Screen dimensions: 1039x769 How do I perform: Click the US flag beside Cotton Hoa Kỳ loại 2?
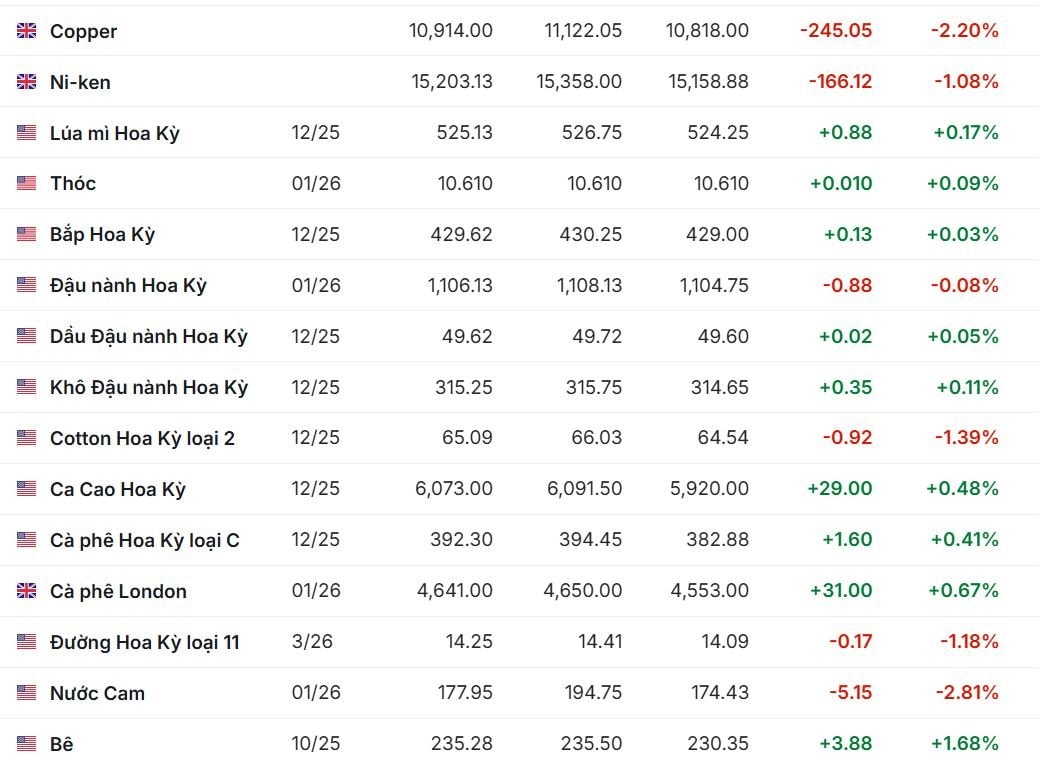[27, 438]
